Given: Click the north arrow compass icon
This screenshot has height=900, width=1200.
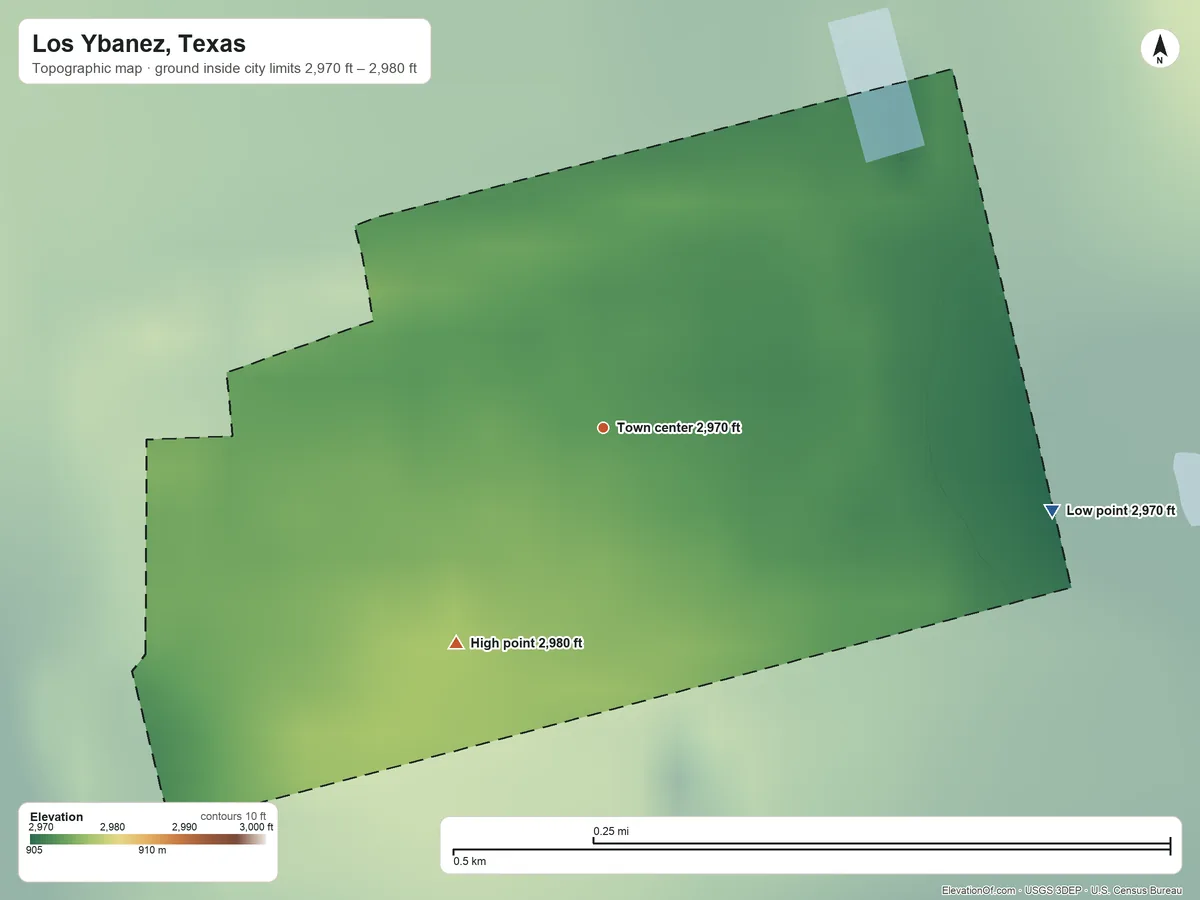Looking at the screenshot, I should coord(1160,49).
